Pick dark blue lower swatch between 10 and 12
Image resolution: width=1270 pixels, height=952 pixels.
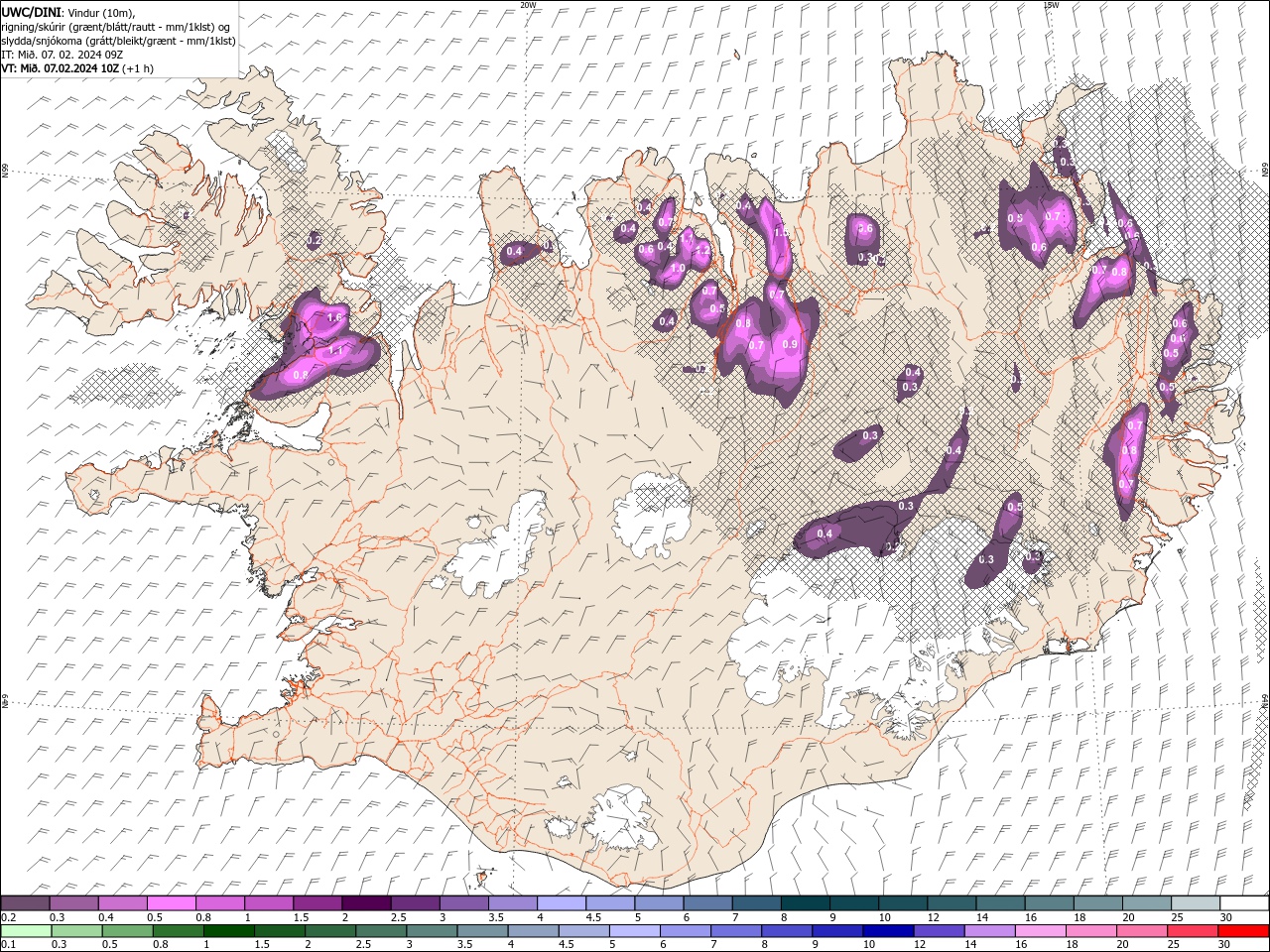(x=888, y=931)
